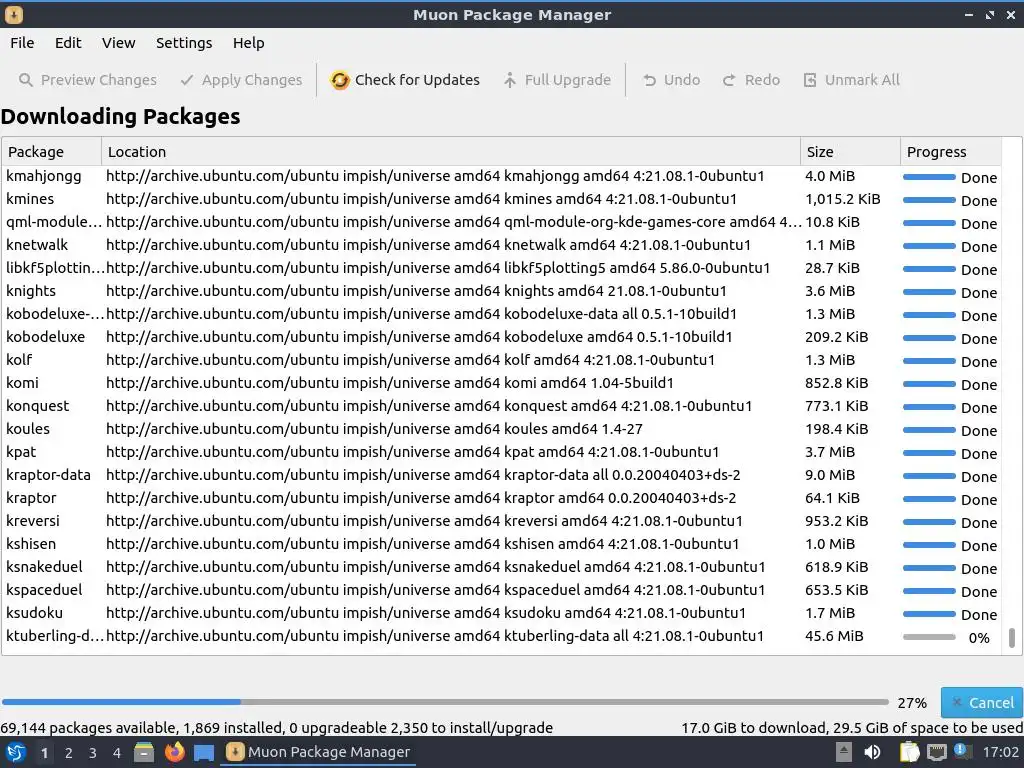Screen dimensions: 1024x768
Task: Click the libkf5plotting5 location text
Action: (x=438, y=268)
